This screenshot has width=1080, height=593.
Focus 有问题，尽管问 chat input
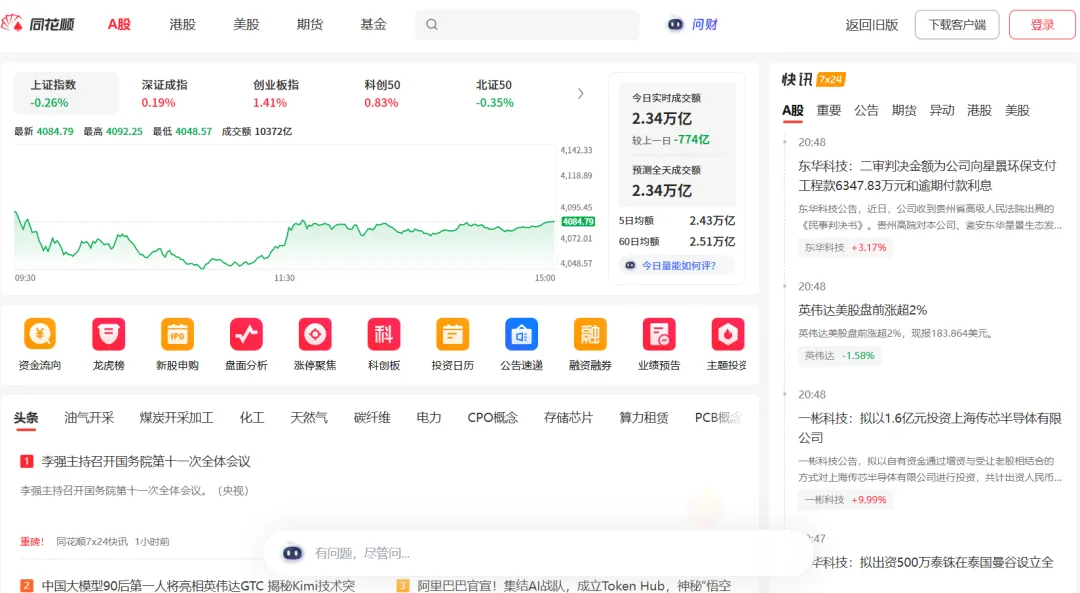coord(537,553)
